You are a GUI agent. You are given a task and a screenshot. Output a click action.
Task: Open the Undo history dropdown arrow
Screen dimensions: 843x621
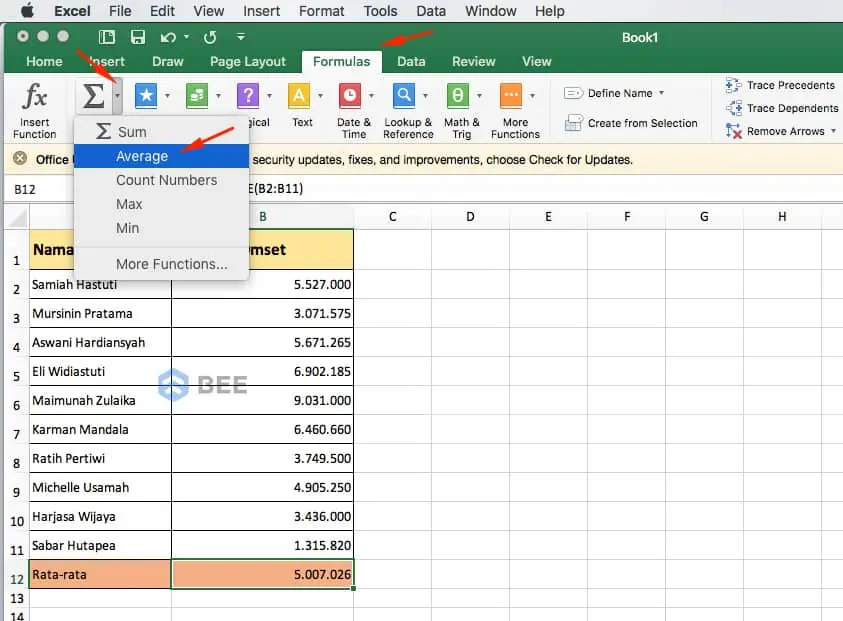(187, 37)
